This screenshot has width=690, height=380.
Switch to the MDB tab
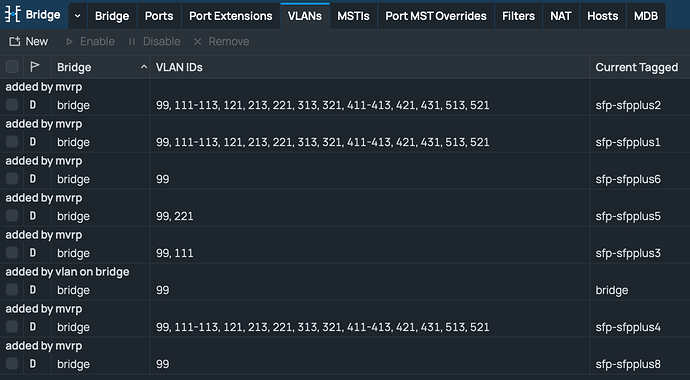click(x=646, y=16)
